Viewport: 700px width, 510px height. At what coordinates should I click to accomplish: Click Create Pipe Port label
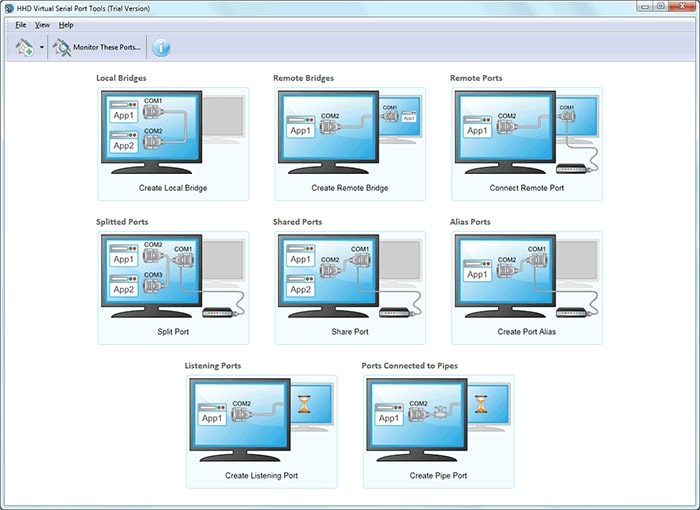tap(438, 476)
